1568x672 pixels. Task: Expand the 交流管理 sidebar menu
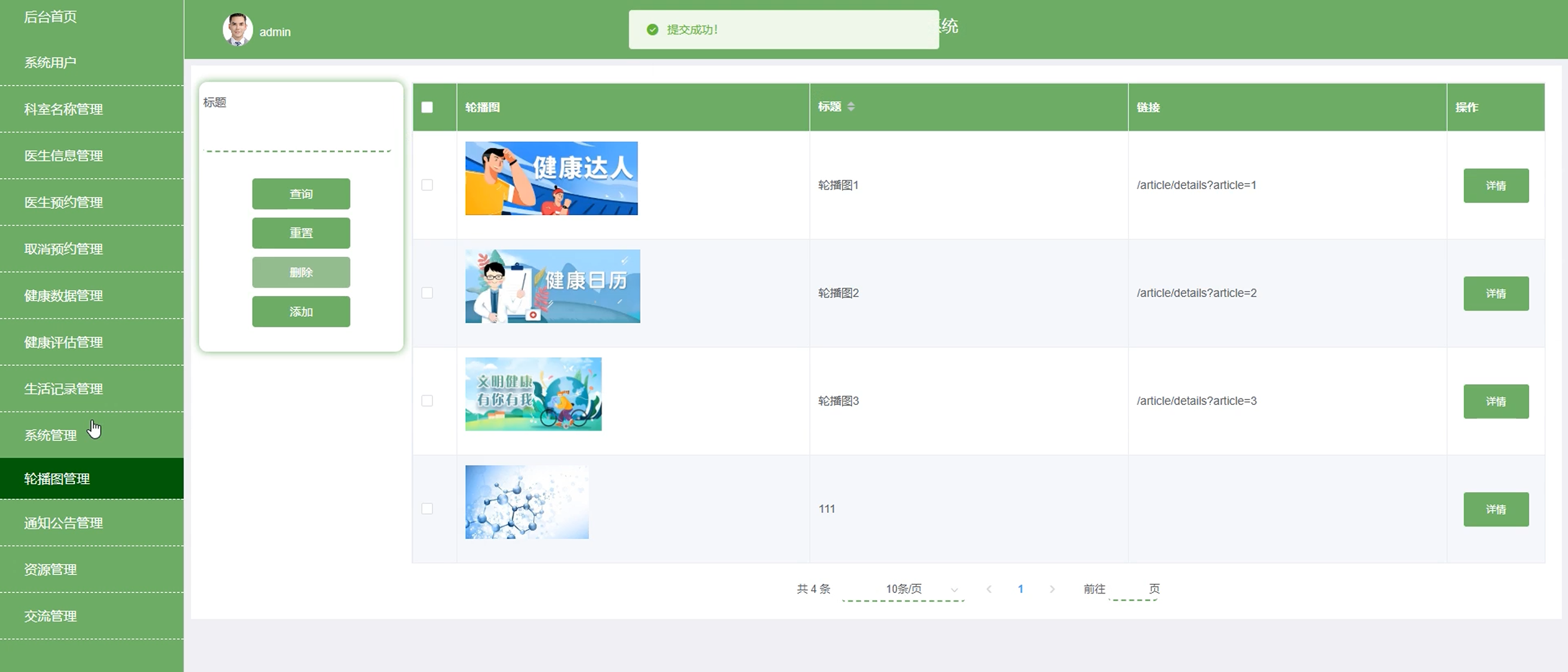click(x=51, y=615)
